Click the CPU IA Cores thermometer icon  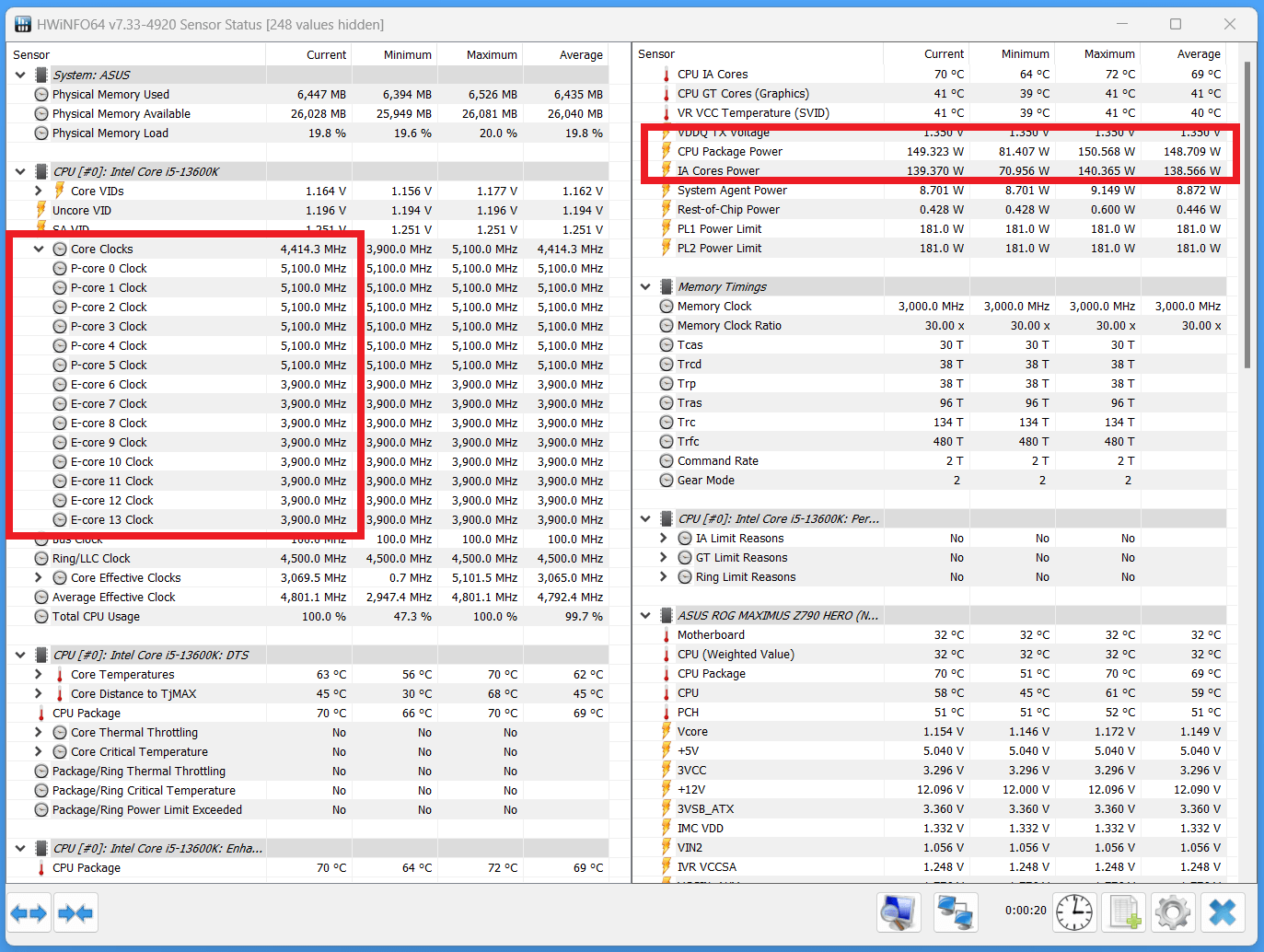coord(667,75)
